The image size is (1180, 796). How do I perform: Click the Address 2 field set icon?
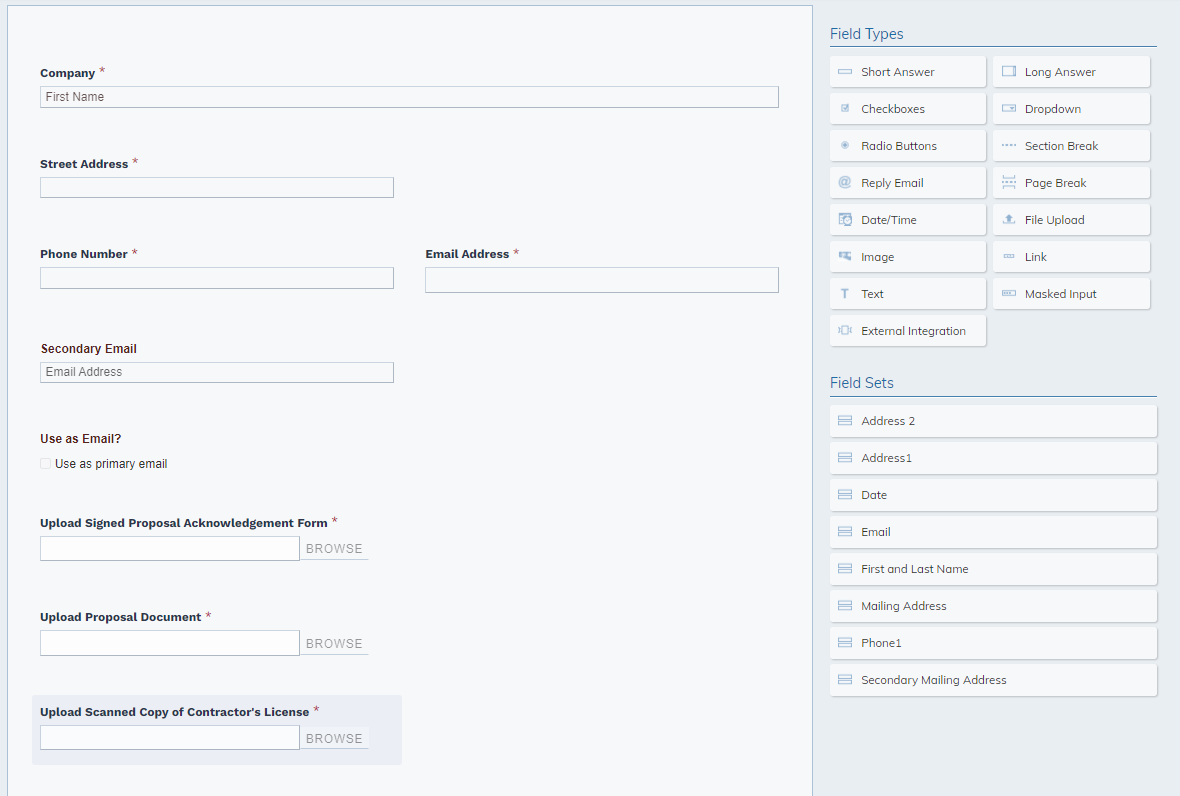(x=844, y=421)
